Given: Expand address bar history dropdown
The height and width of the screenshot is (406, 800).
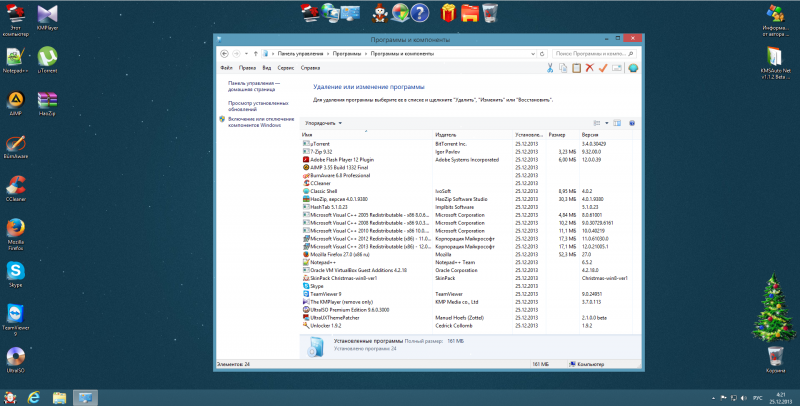Looking at the screenshot, I should [x=533, y=54].
